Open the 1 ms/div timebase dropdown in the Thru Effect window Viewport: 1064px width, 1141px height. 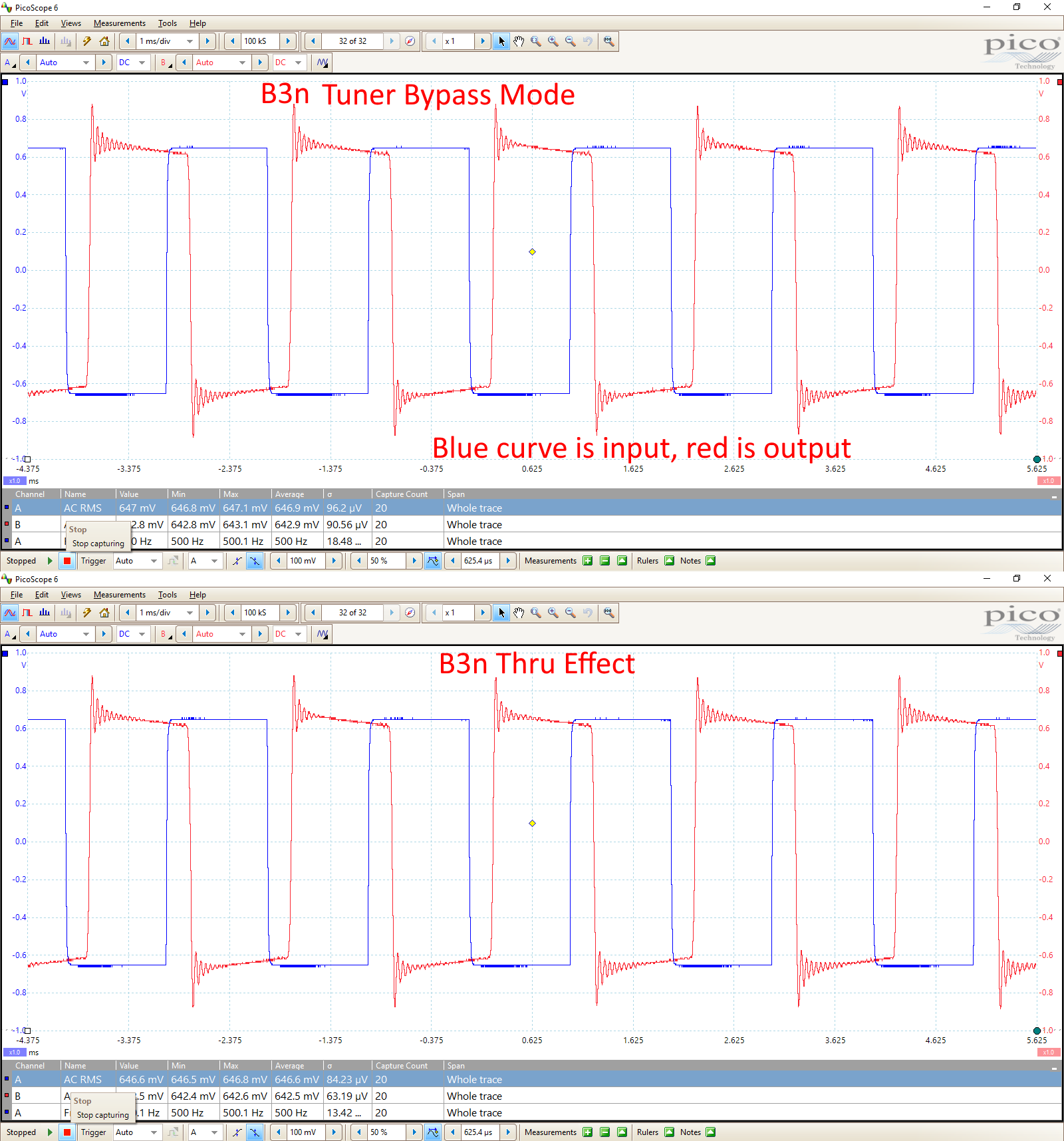[166, 613]
